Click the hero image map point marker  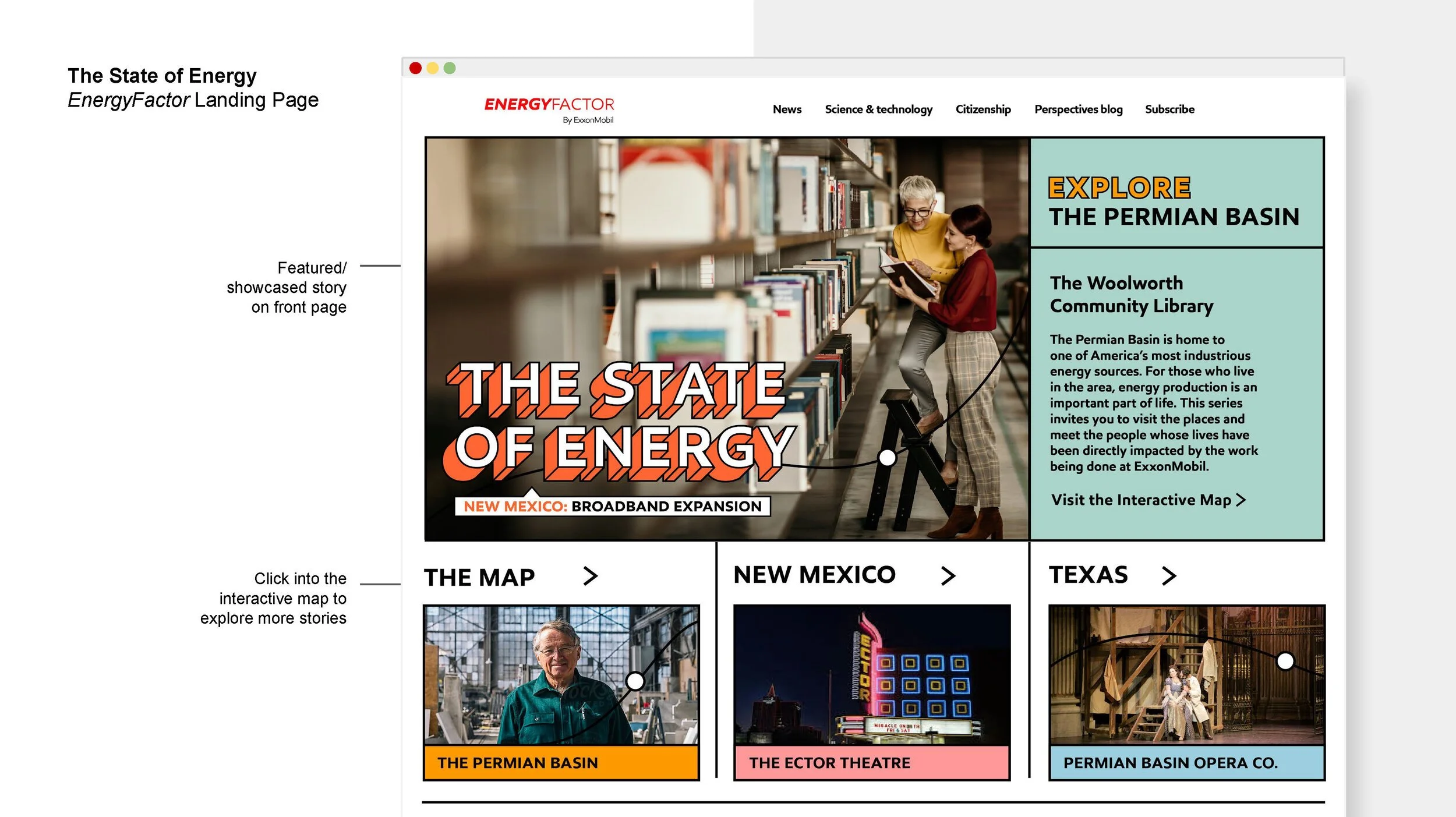coord(887,458)
